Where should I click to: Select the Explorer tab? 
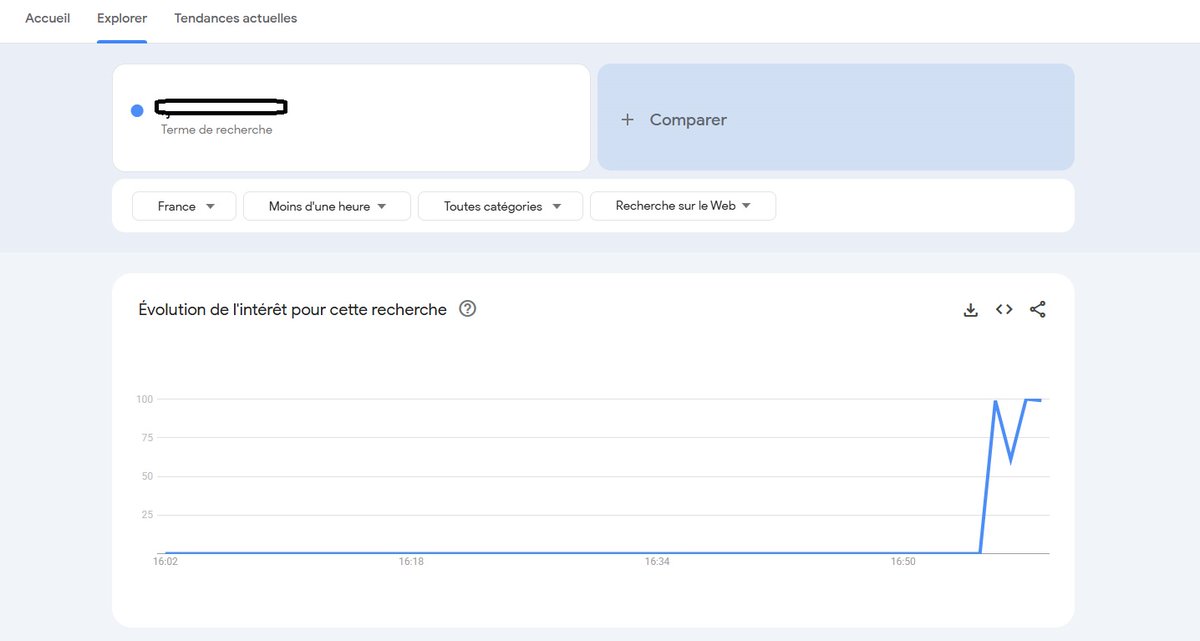[x=121, y=18]
